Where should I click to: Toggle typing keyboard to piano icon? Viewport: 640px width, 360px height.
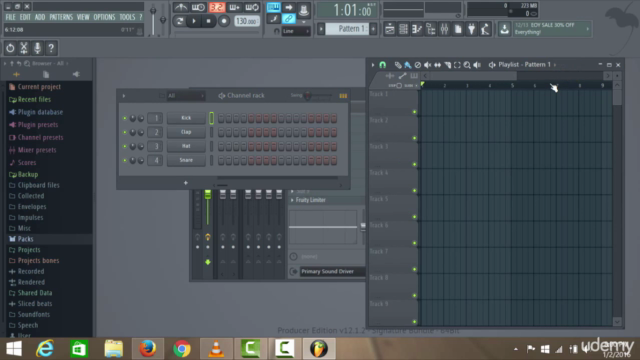click(273, 7)
